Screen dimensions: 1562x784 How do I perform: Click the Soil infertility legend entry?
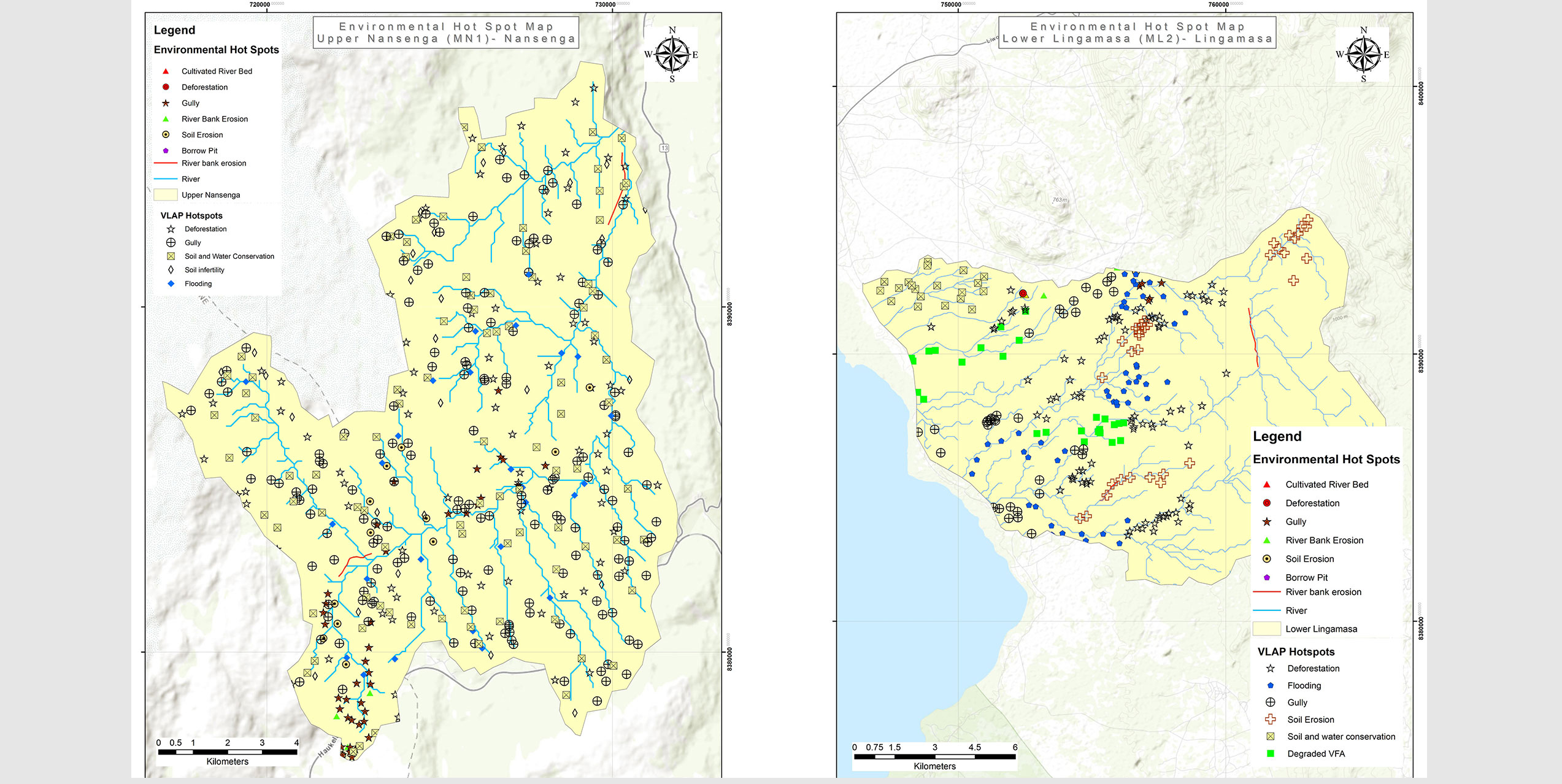171,270
